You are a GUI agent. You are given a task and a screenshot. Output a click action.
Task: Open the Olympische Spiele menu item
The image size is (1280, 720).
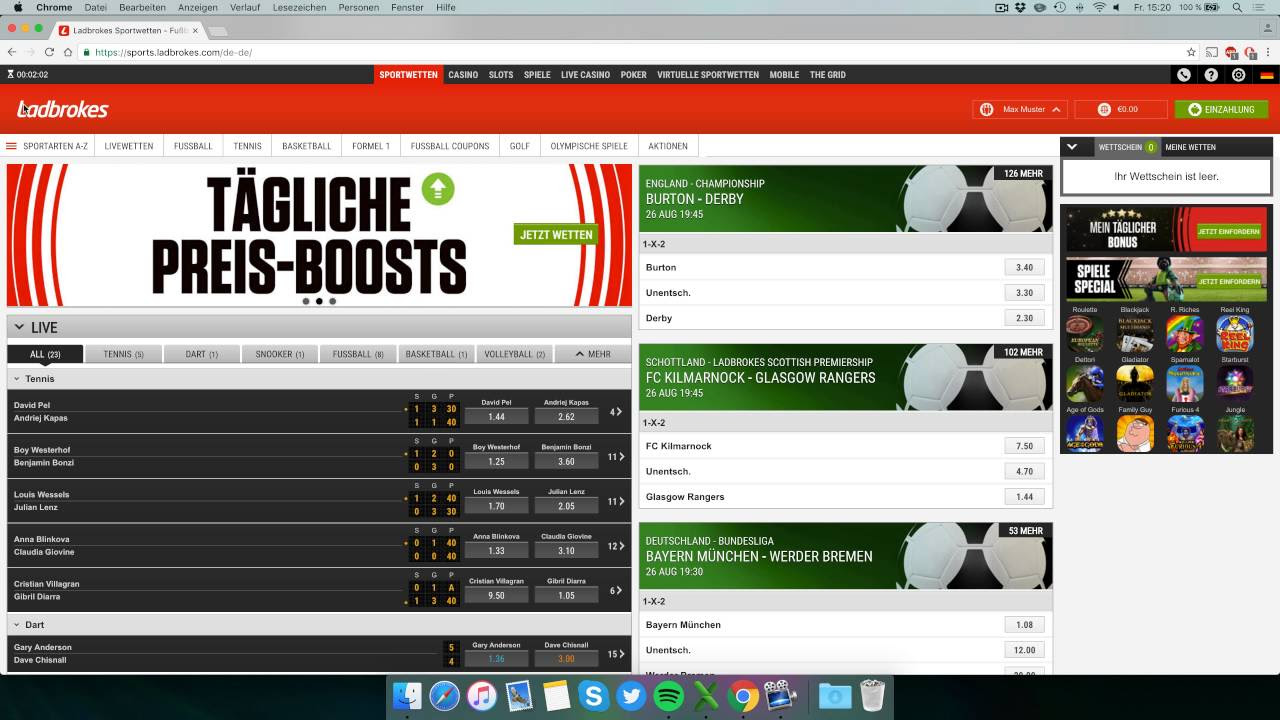click(589, 146)
